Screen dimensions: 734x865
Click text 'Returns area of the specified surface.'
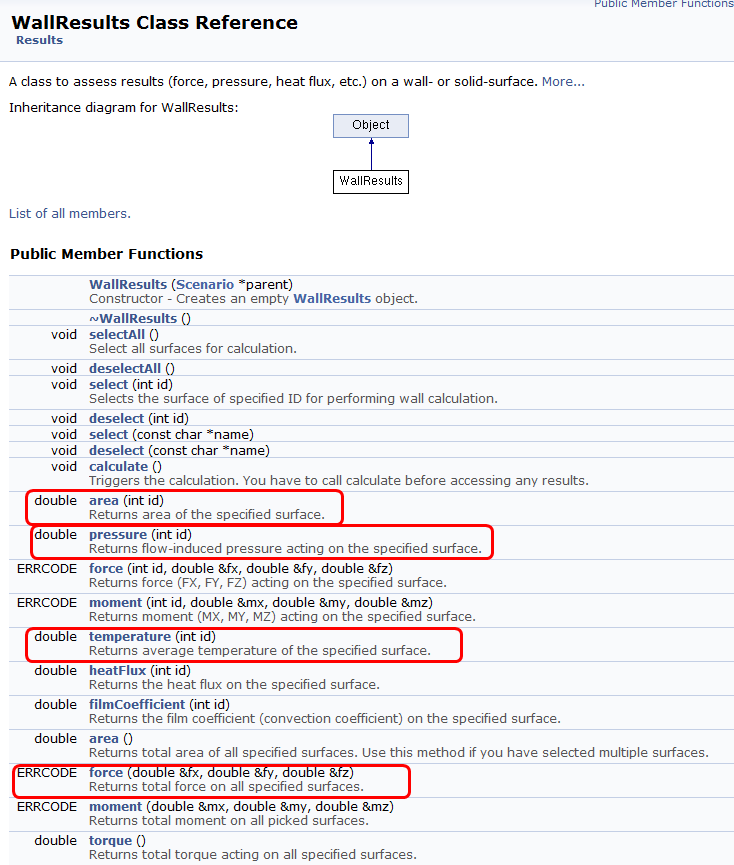click(x=207, y=515)
